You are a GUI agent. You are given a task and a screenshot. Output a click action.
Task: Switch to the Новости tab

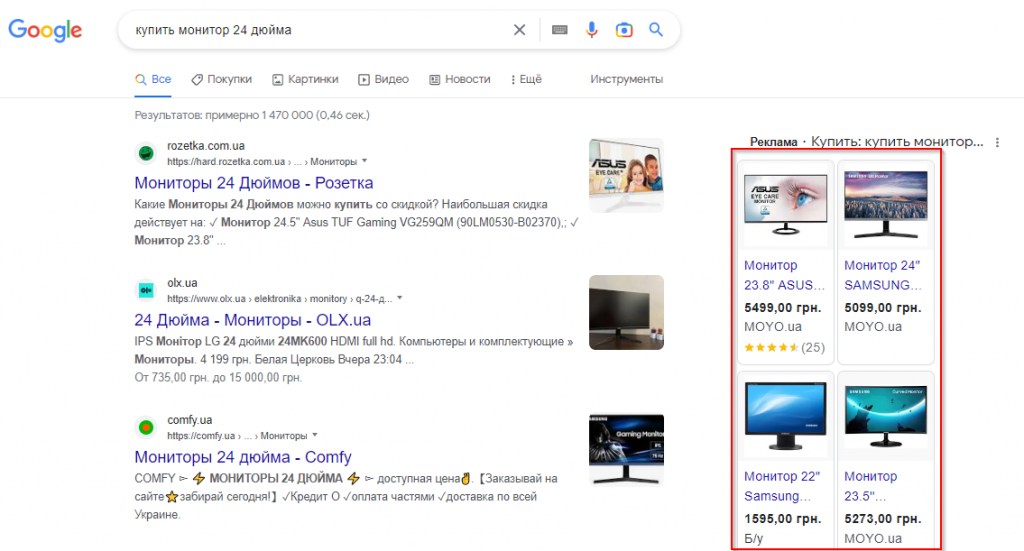pyautogui.click(x=460, y=79)
